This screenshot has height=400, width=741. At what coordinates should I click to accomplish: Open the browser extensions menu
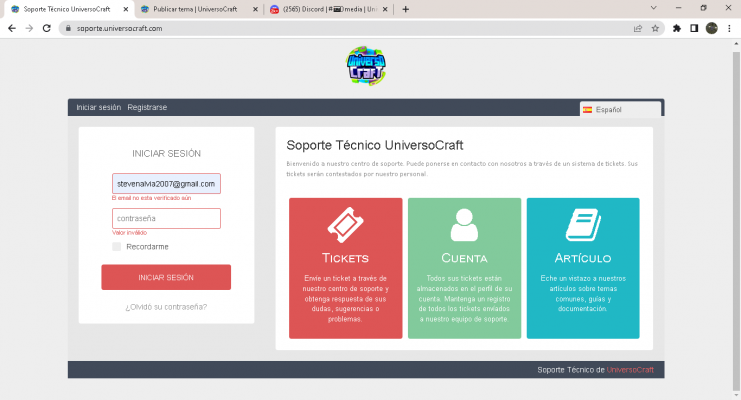click(677, 28)
